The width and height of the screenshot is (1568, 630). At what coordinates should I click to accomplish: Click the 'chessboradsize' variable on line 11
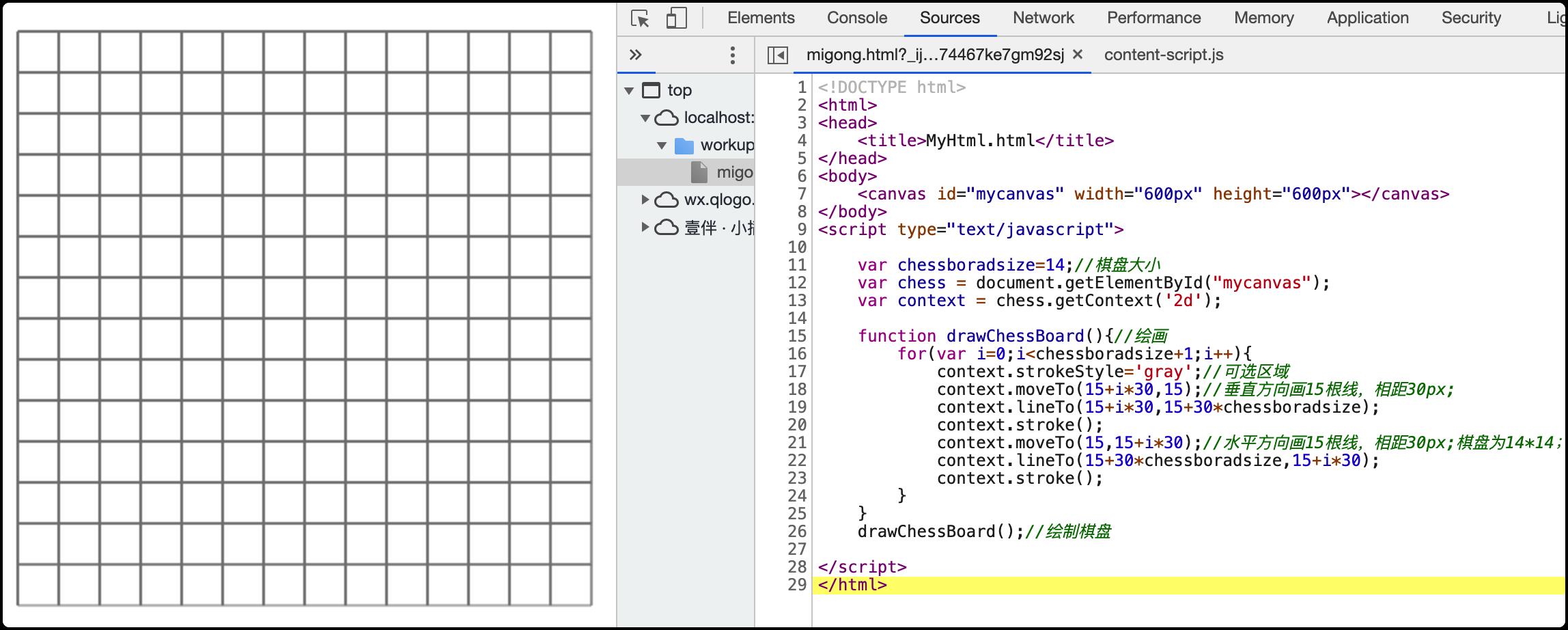click(x=966, y=265)
